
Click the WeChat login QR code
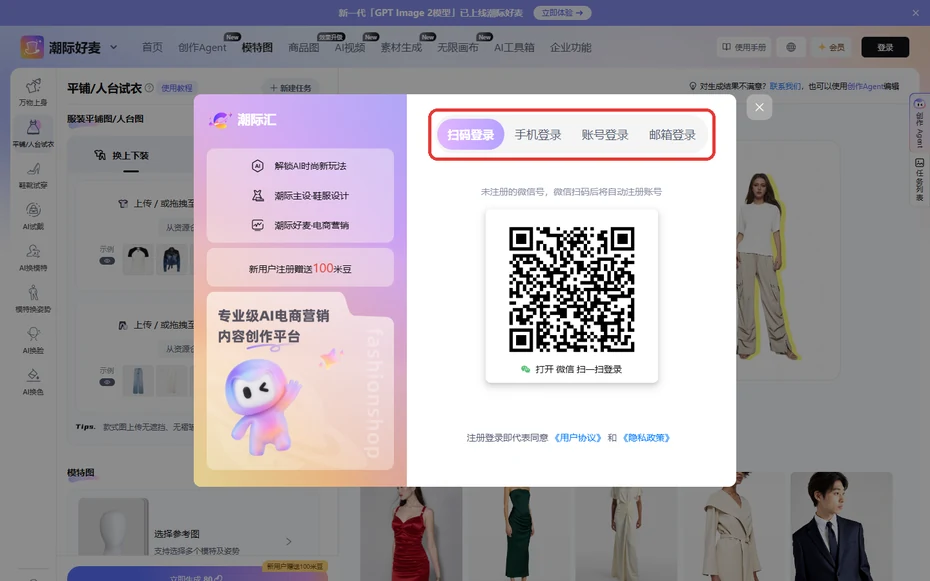coord(572,289)
